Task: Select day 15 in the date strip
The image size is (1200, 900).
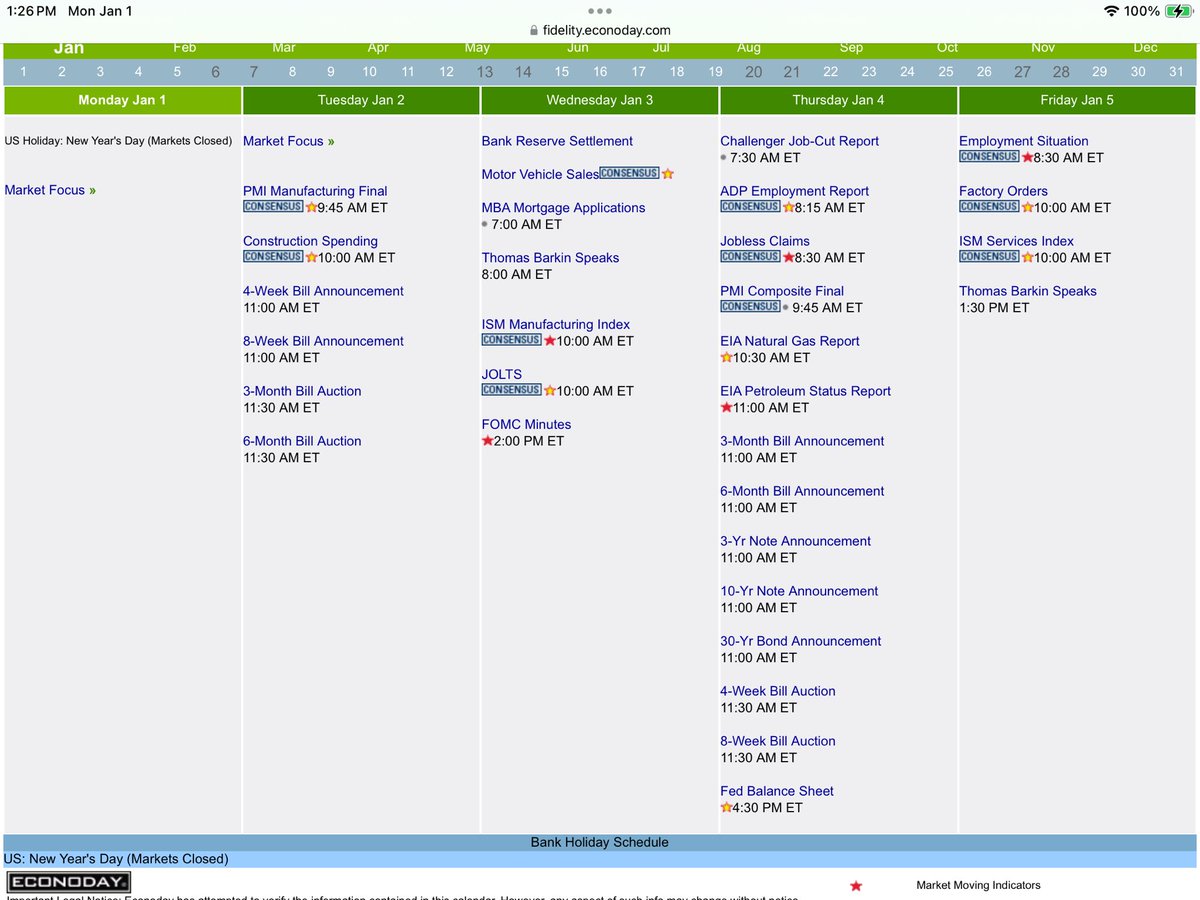Action: [x=561, y=71]
